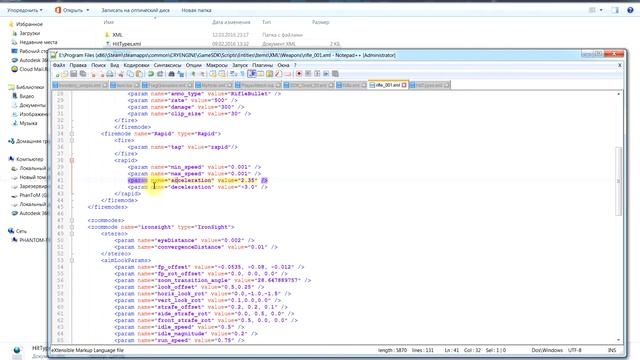Open the Файл menu

pyautogui.click(x=59, y=65)
